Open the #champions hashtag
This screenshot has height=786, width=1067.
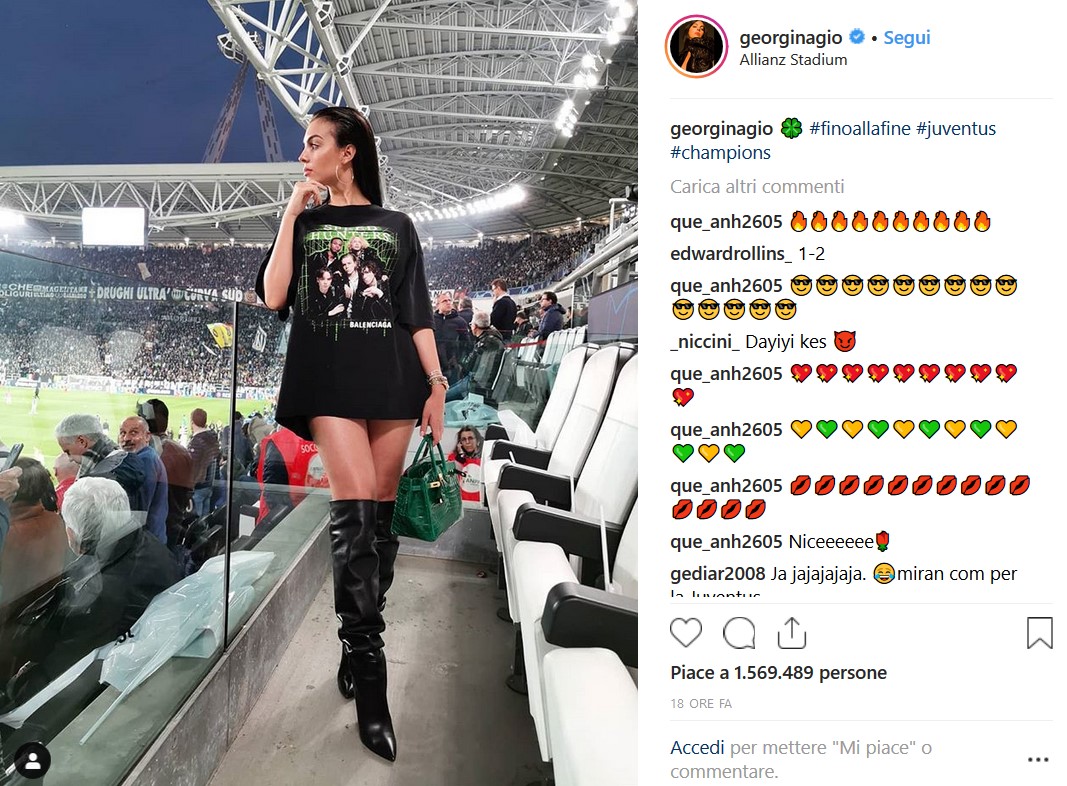tap(720, 153)
